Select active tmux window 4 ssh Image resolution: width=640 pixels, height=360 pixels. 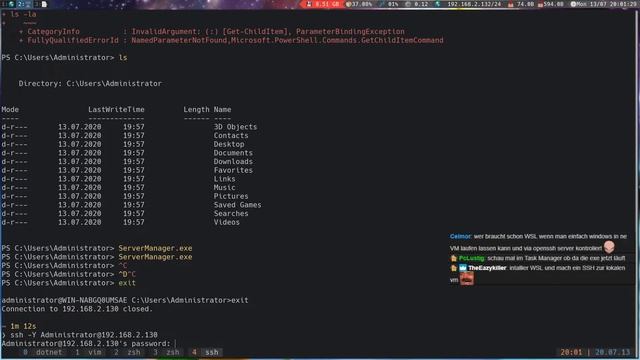pyautogui.click(x=206, y=352)
